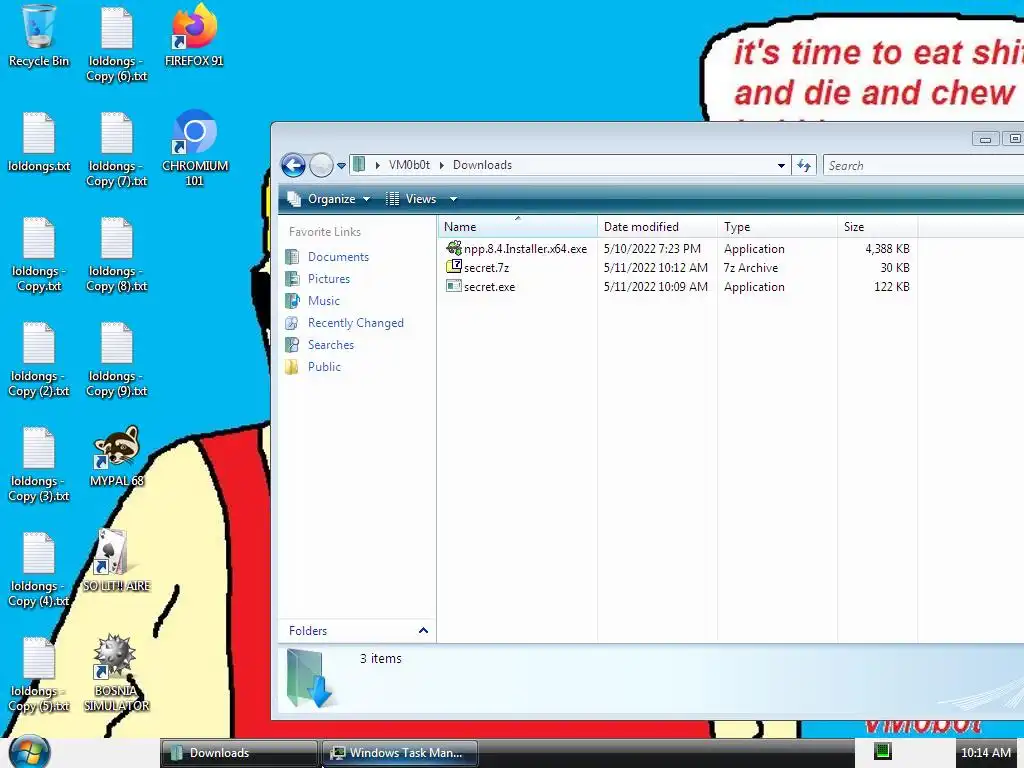1024x768 pixels.
Task: Launch MYPAL 68 raccoon shortcut
Action: pyautogui.click(x=116, y=456)
